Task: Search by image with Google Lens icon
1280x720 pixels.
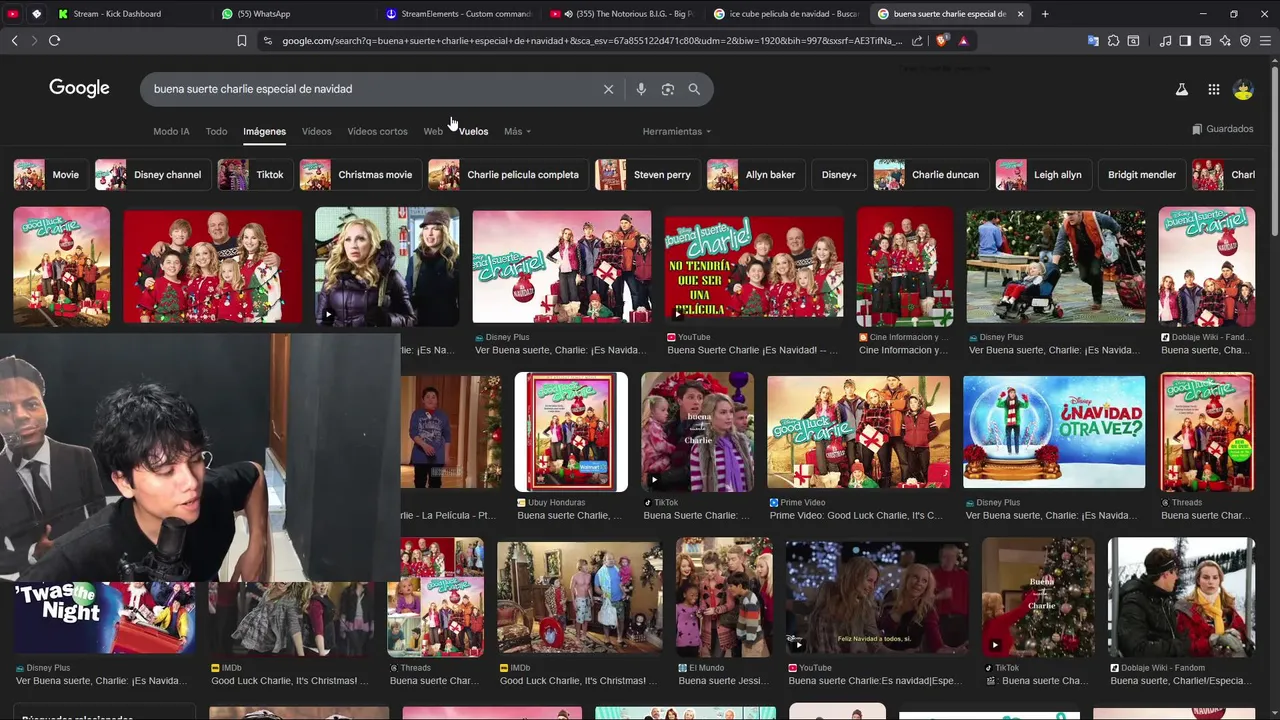Action: click(668, 89)
